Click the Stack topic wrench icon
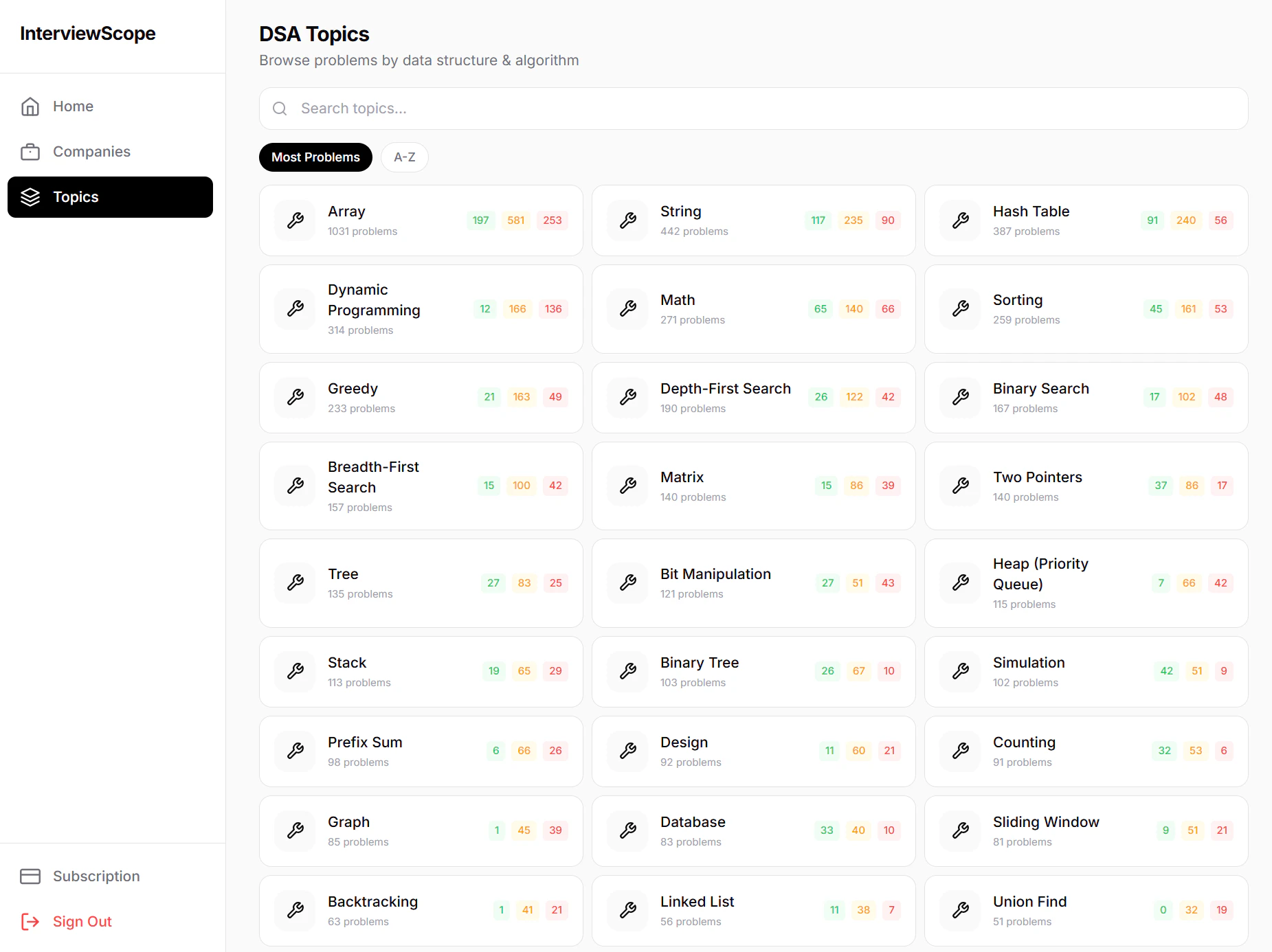1272x952 pixels. point(295,672)
